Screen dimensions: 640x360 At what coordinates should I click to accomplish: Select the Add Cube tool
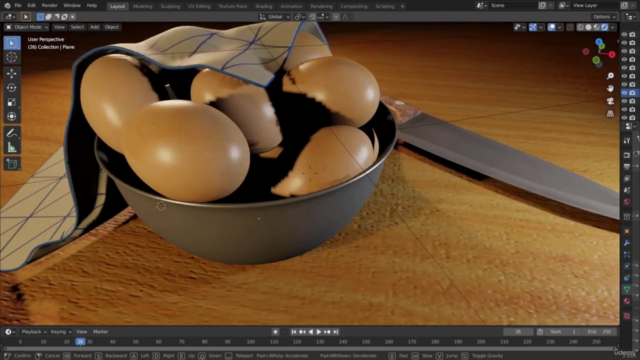click(x=12, y=164)
